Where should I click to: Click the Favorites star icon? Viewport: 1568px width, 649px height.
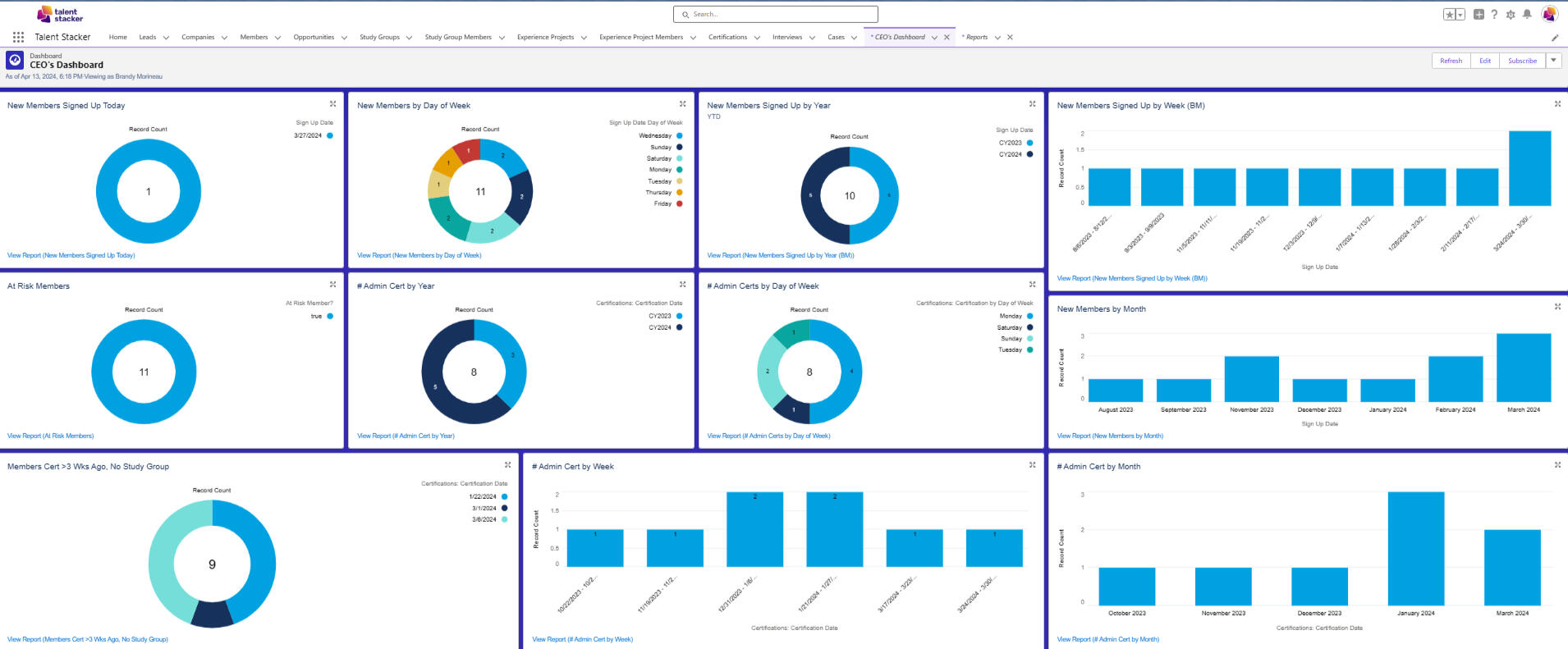1450,15
